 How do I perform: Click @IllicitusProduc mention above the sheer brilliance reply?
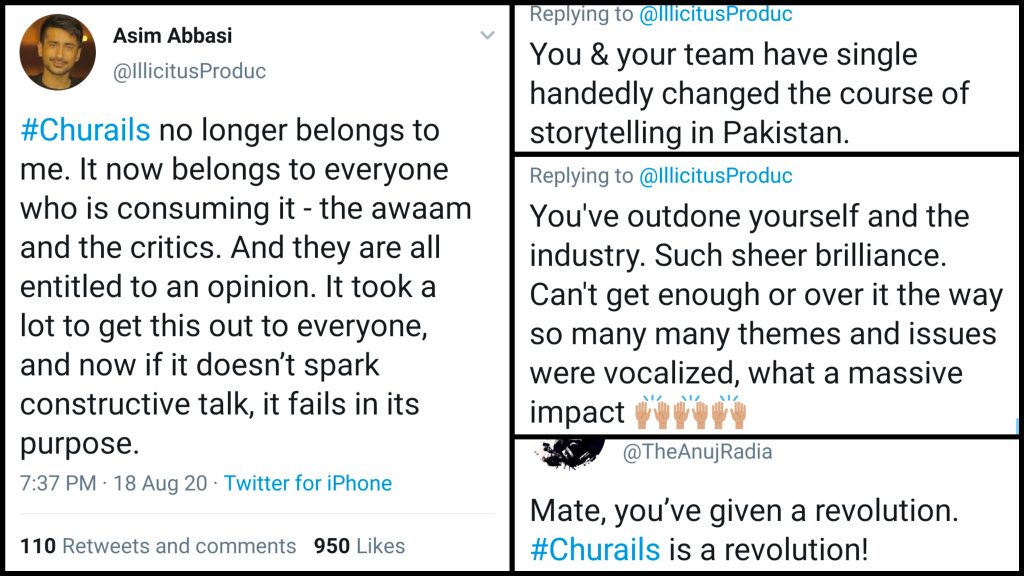tap(715, 176)
